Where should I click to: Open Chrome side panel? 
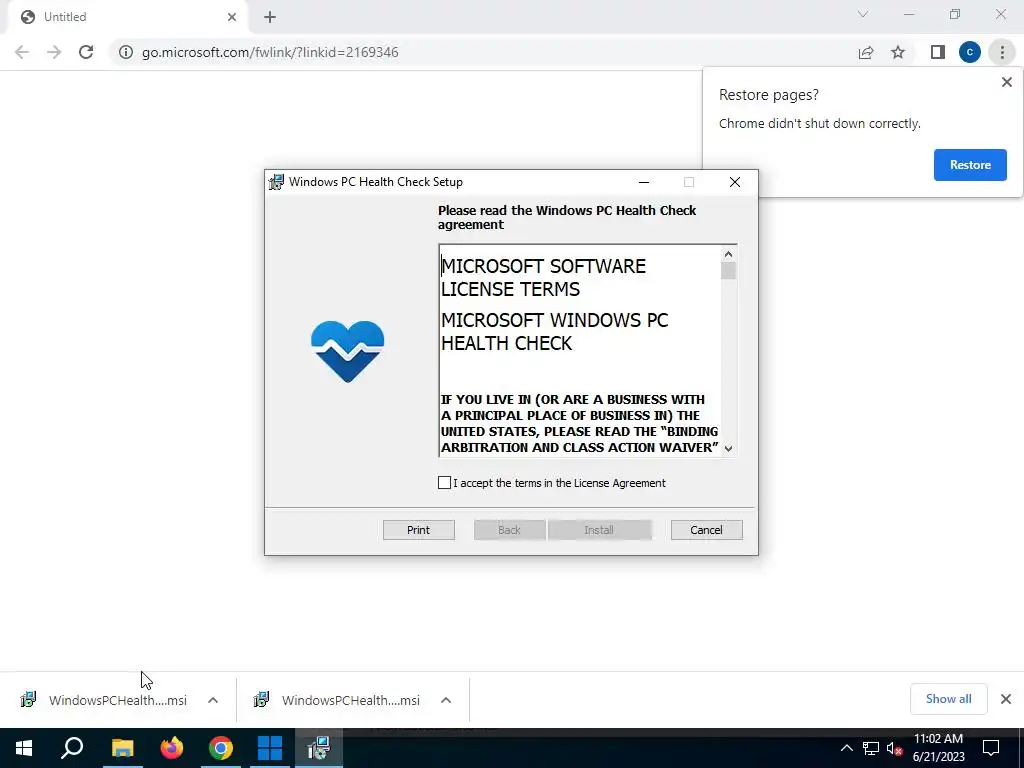click(x=938, y=52)
